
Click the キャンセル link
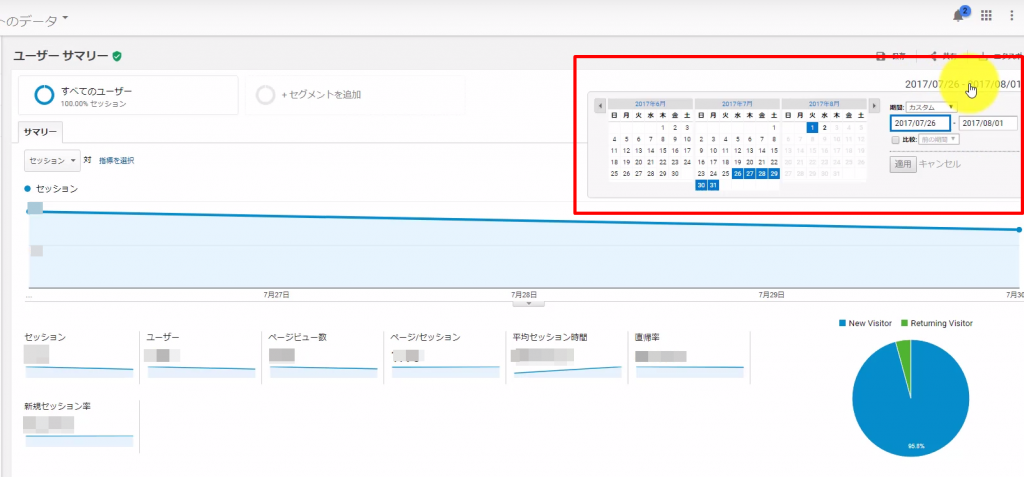939,164
